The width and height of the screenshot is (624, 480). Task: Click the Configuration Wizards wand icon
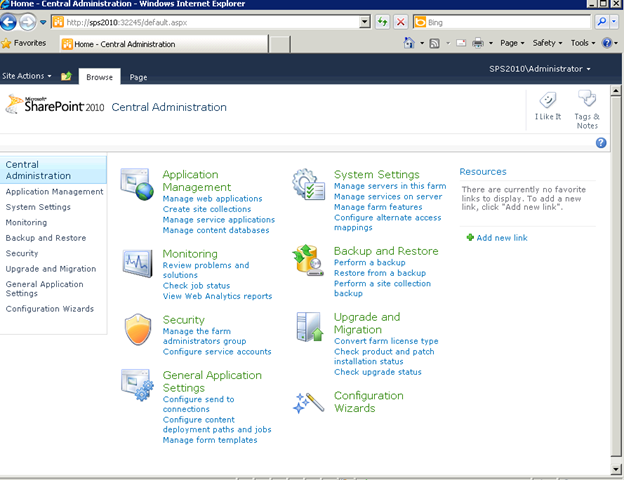[307, 402]
